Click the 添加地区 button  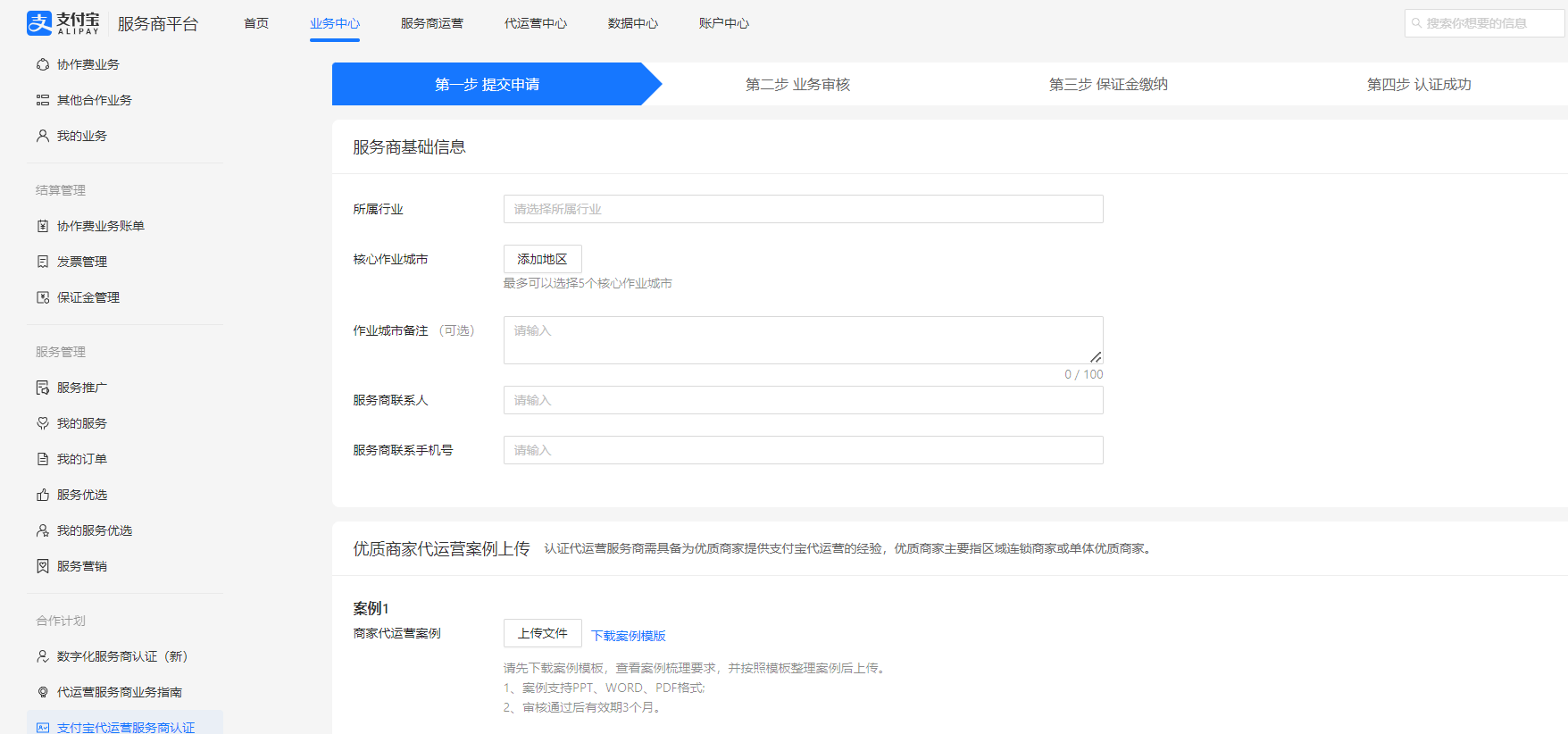542,259
